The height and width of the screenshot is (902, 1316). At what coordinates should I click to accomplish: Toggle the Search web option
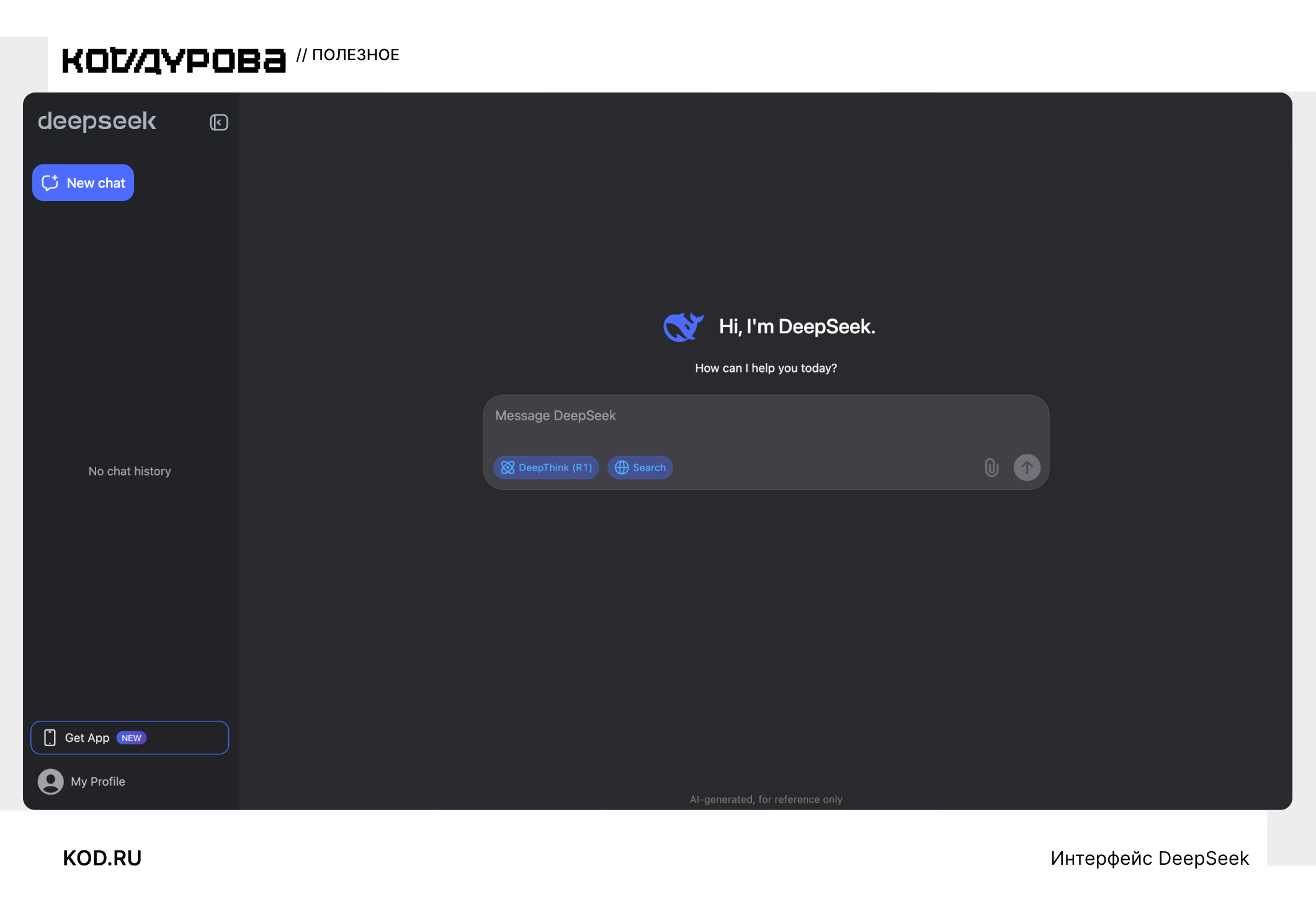click(640, 467)
